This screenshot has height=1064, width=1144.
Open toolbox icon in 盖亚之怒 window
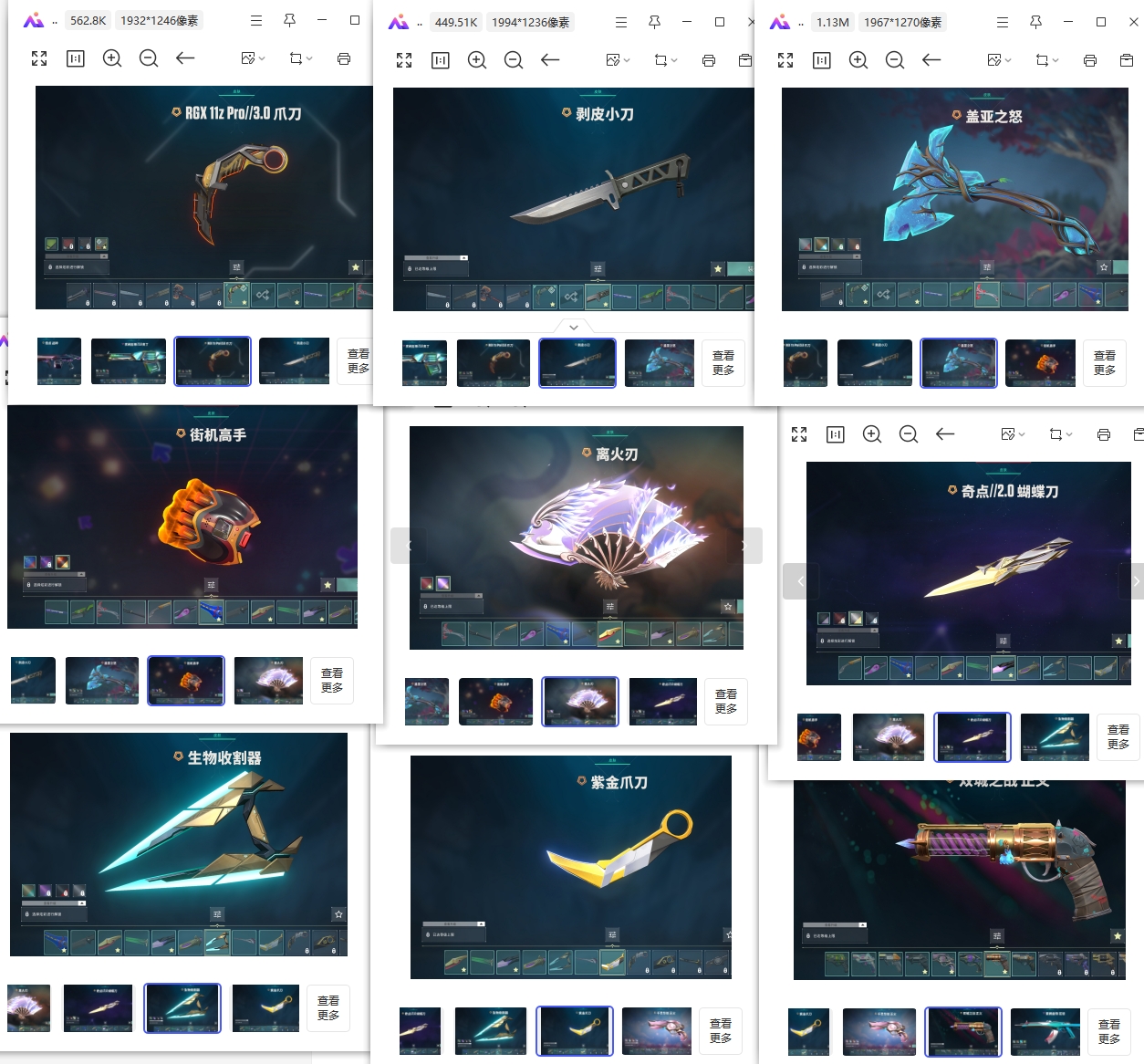(1127, 60)
